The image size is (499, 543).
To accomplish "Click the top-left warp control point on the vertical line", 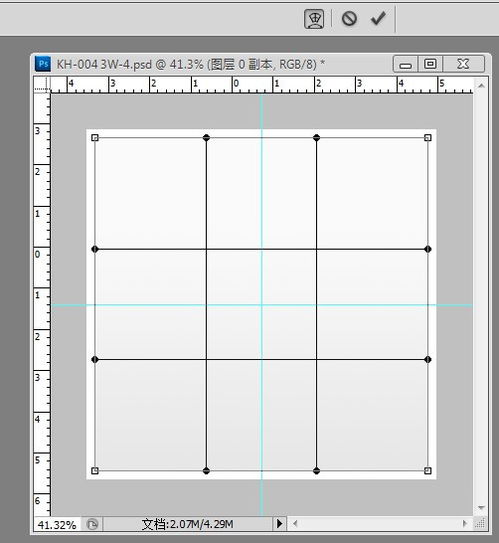I will point(206,138).
